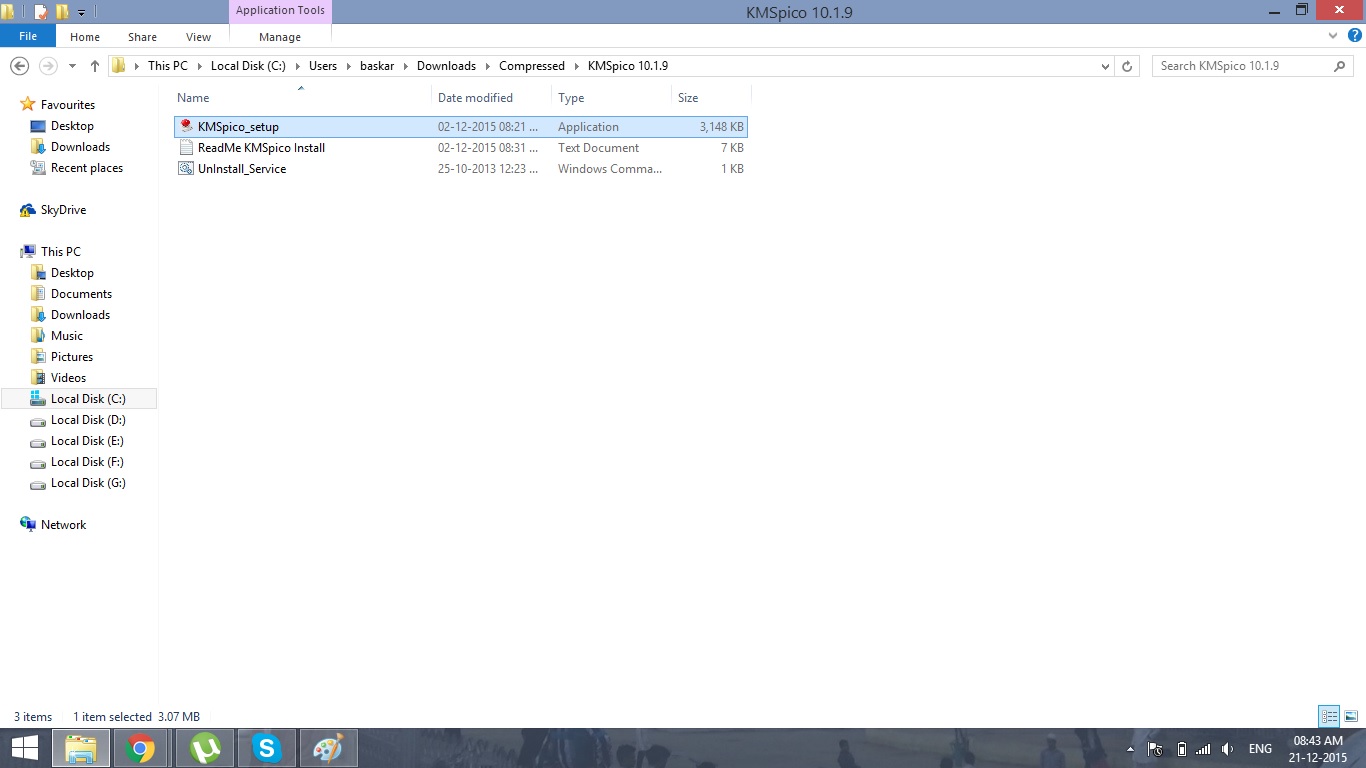Open the recent locations dropdown arrow
The width and height of the screenshot is (1366, 768).
coord(72,66)
